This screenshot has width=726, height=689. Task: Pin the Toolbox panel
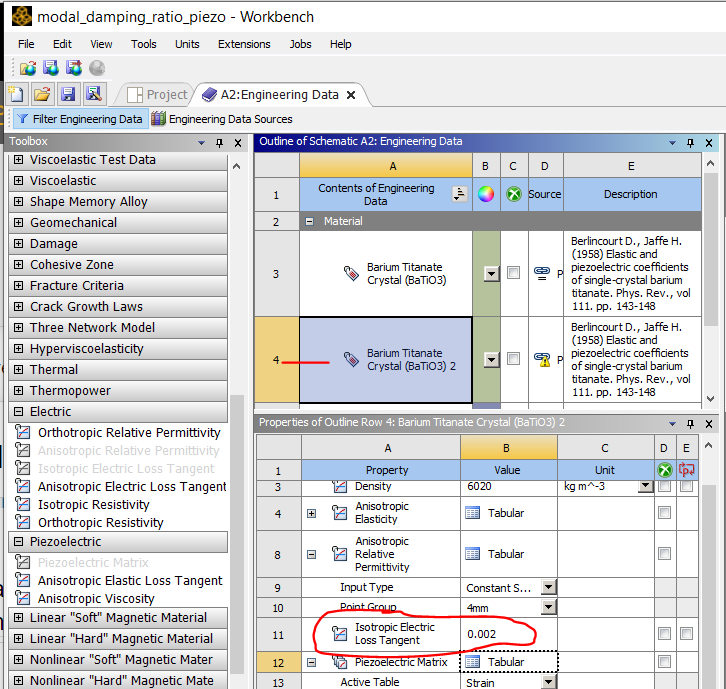[219, 143]
